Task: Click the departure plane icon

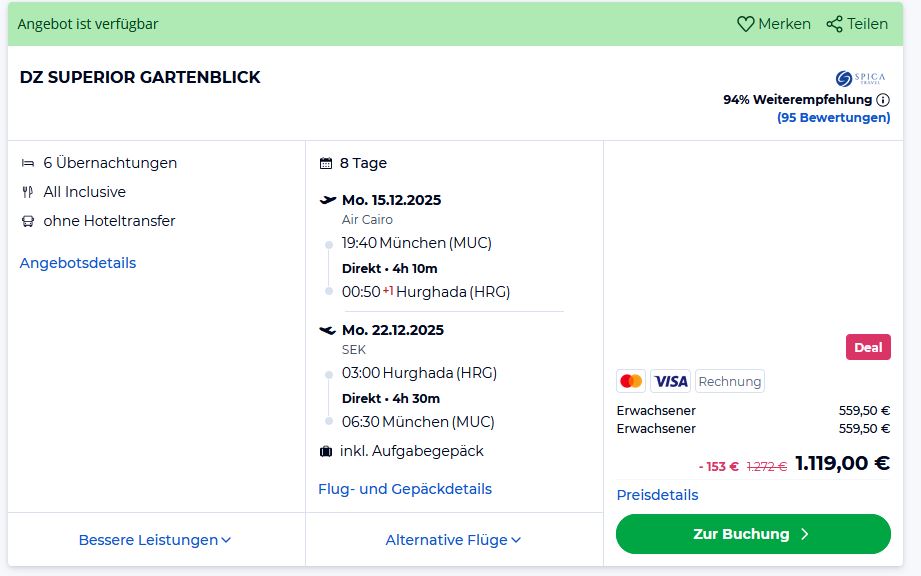Action: (327, 200)
